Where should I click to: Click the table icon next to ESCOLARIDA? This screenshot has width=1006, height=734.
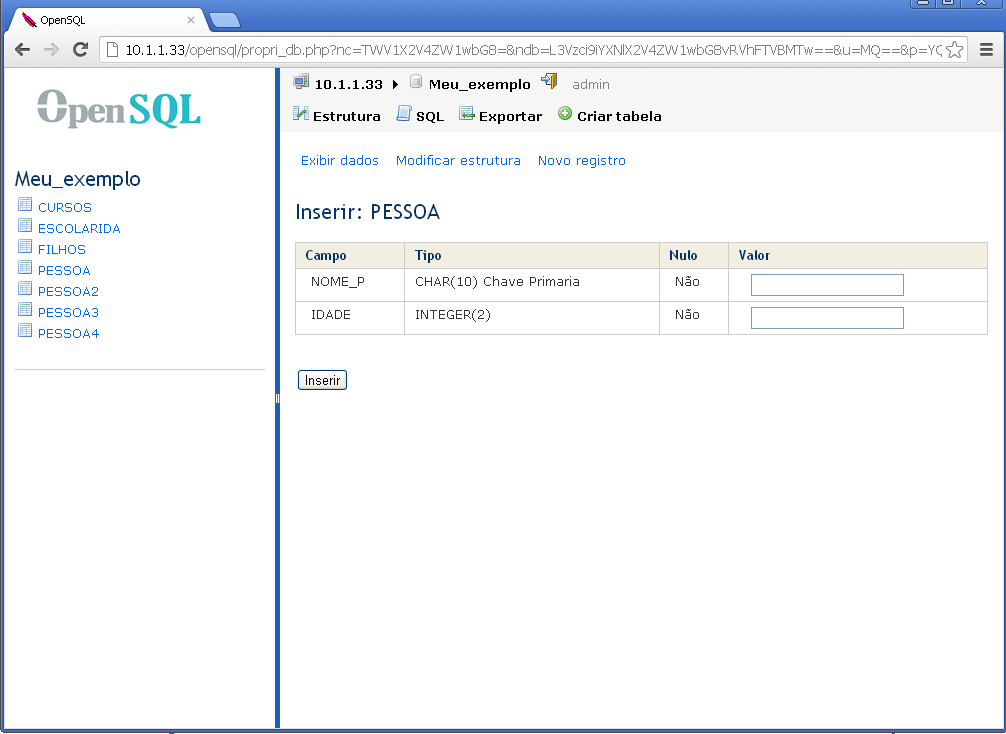coord(25,226)
